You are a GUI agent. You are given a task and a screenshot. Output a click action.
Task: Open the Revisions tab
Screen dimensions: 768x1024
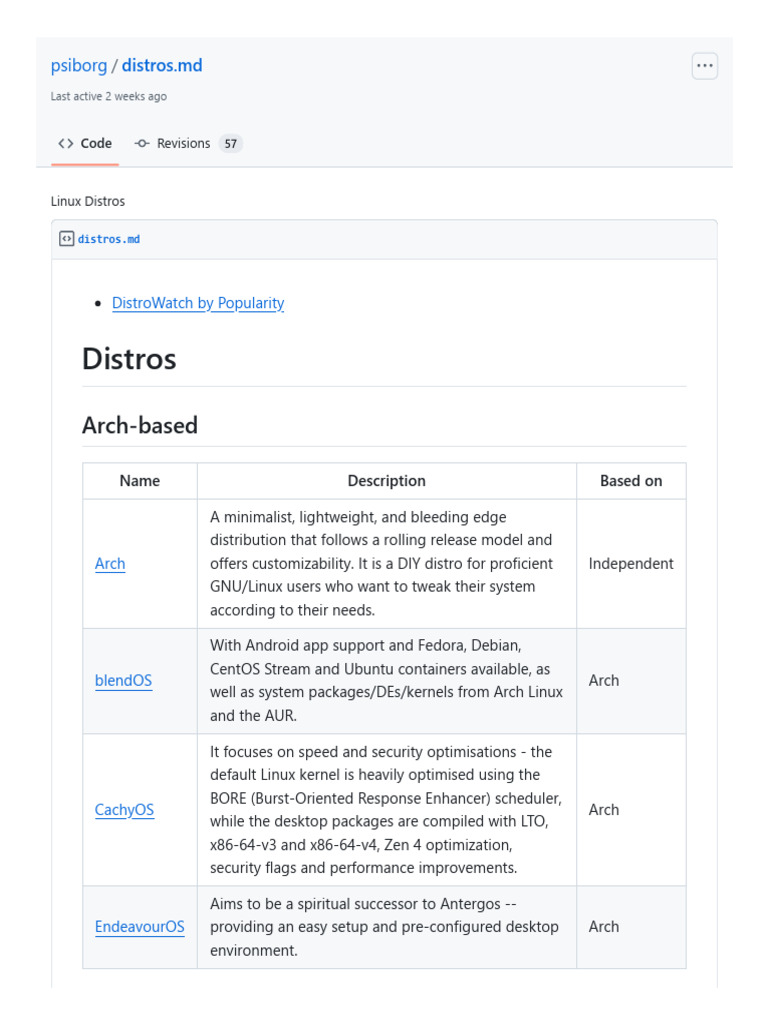pos(183,144)
